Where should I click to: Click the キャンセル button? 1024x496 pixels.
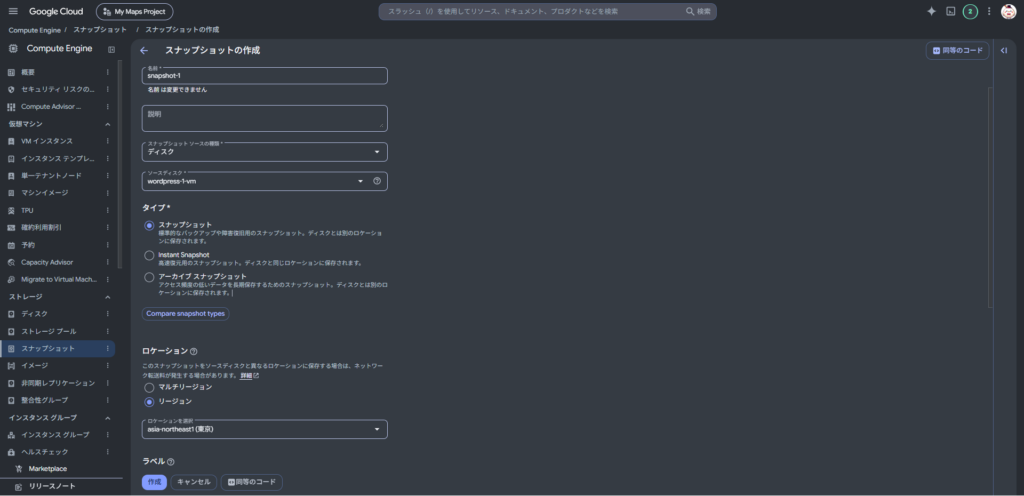tap(194, 482)
